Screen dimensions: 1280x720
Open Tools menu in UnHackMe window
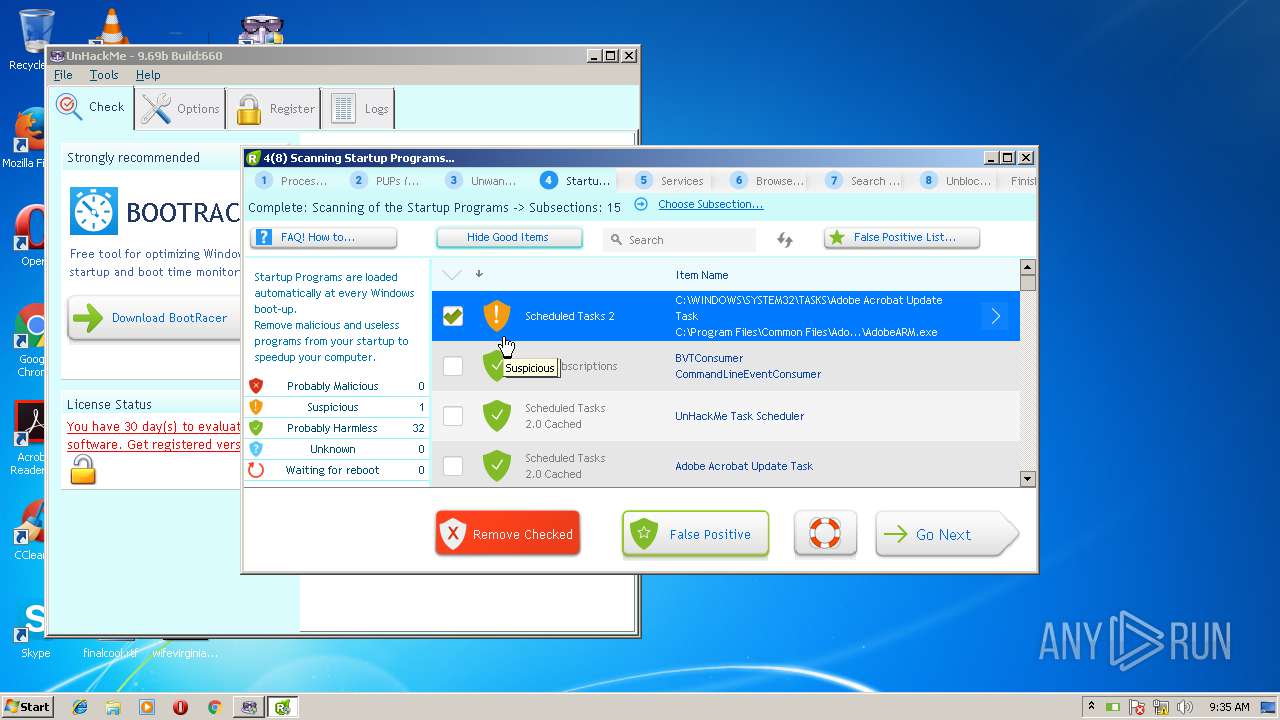pyautogui.click(x=104, y=75)
